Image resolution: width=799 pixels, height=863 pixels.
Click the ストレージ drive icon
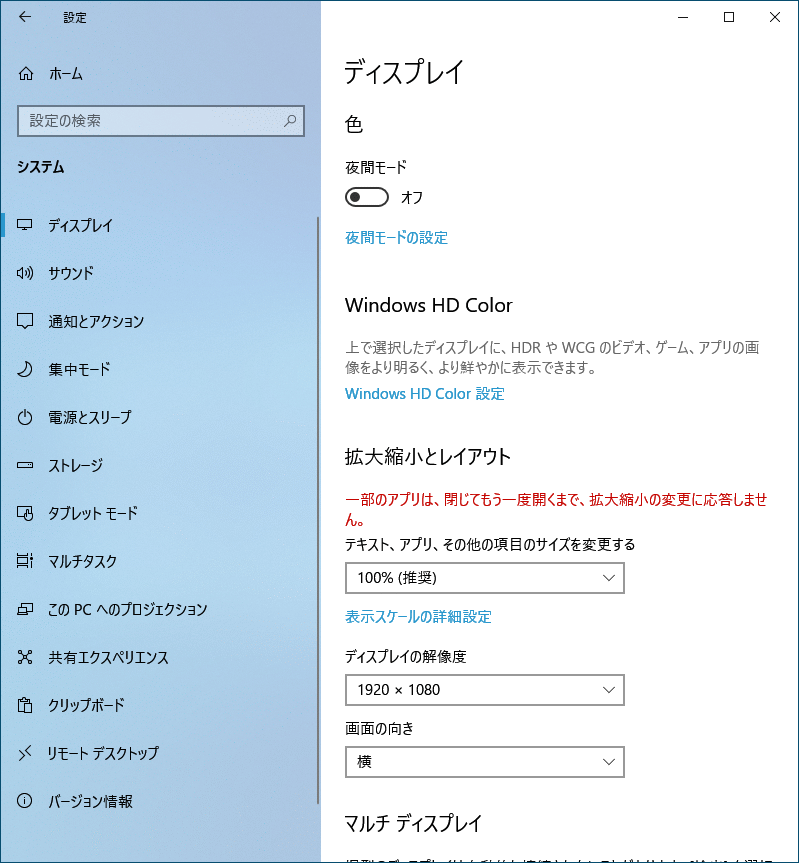tap(25, 465)
